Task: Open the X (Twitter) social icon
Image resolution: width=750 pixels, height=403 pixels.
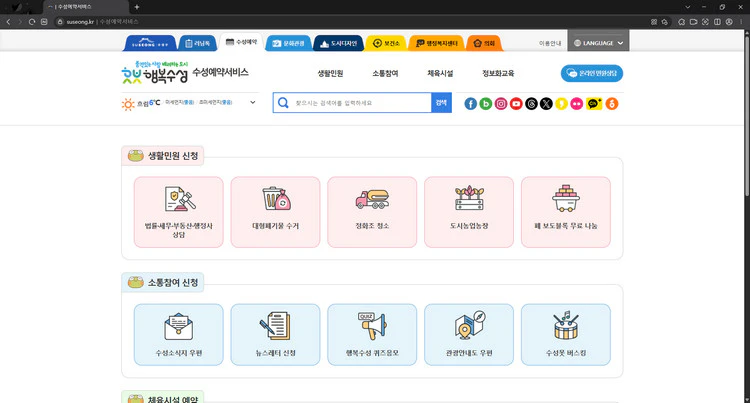Action: pos(546,104)
